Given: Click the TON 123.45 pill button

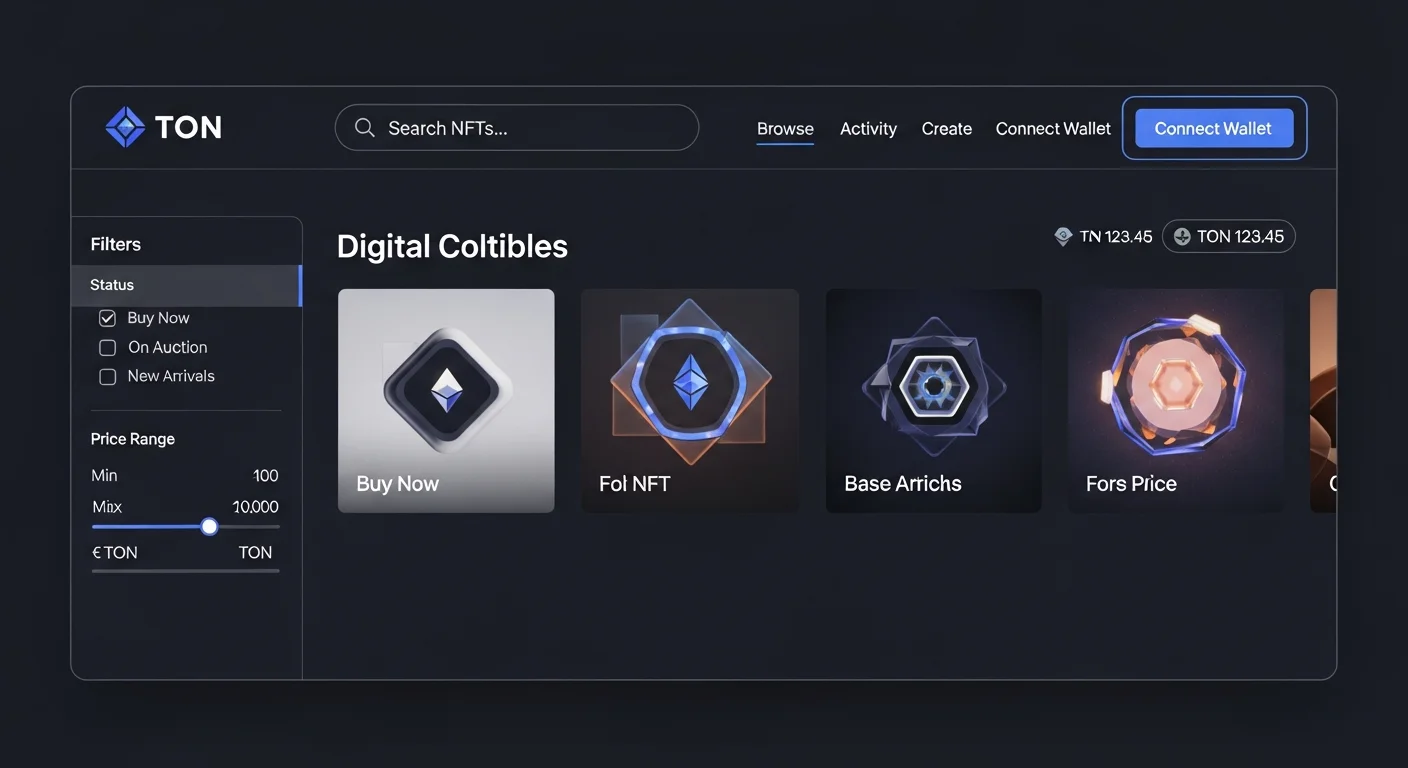Looking at the screenshot, I should pos(1229,237).
